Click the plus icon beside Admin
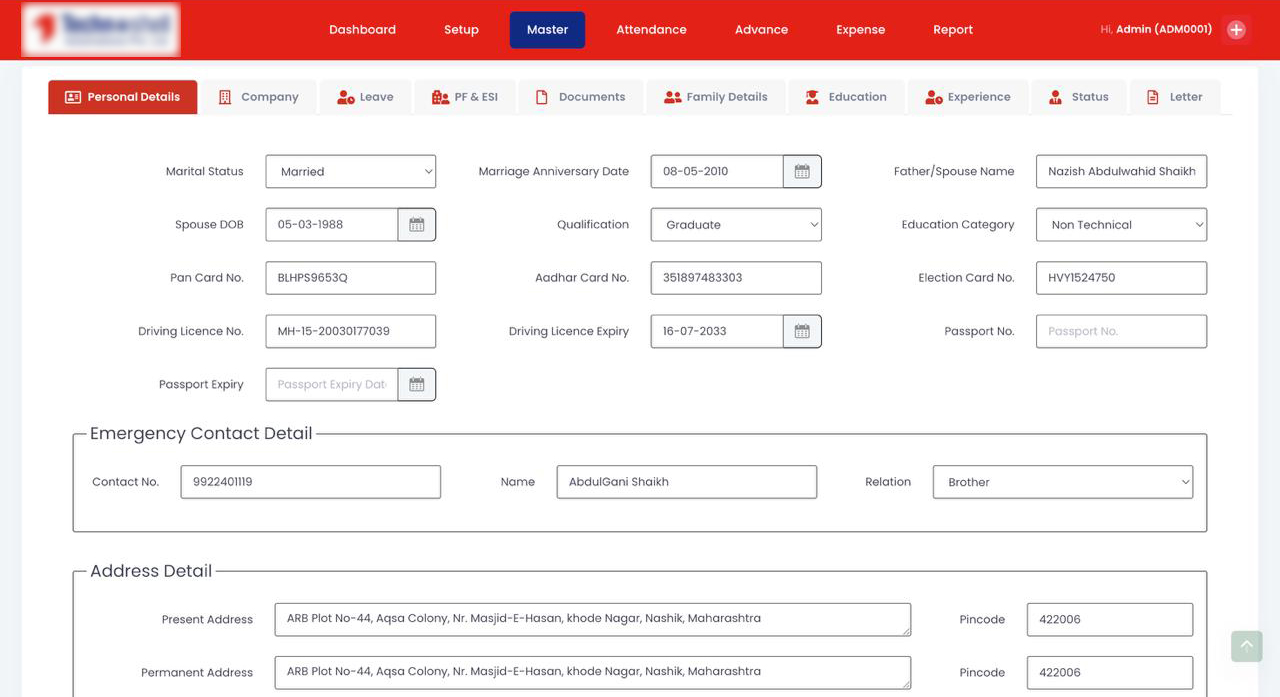Viewport: 1280px width, 697px height. 1236,29
